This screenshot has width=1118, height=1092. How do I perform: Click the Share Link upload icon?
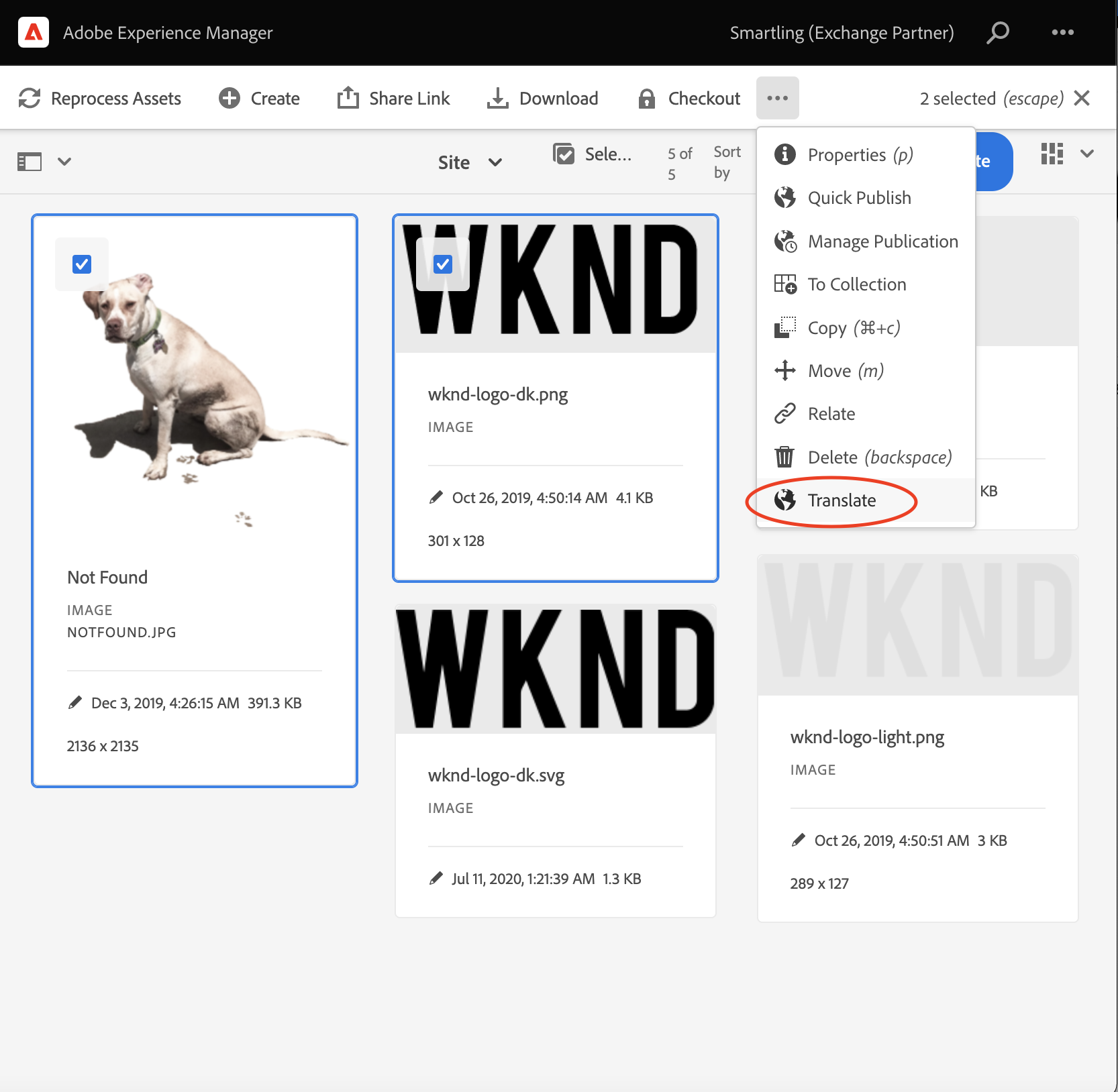click(348, 98)
